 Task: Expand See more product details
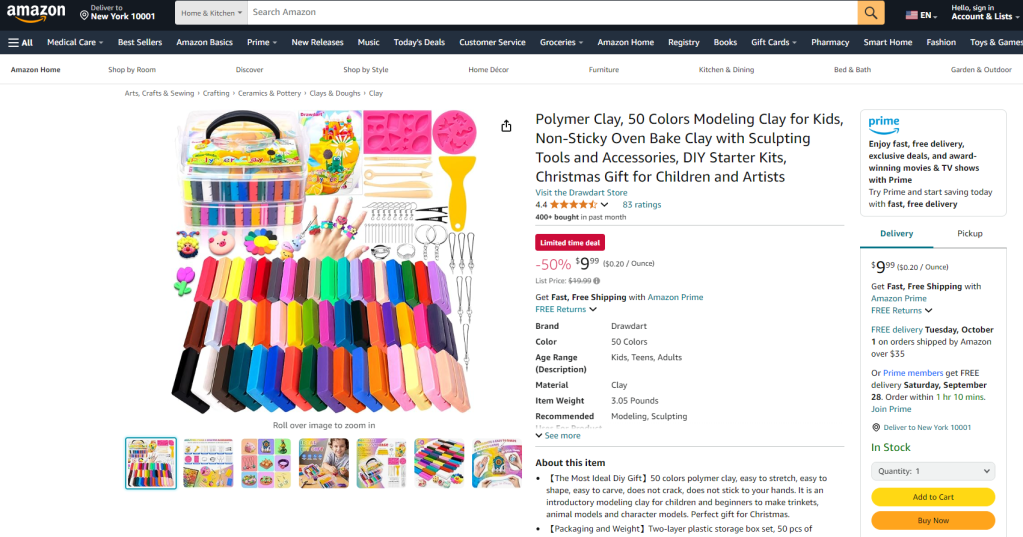pyautogui.click(x=558, y=436)
